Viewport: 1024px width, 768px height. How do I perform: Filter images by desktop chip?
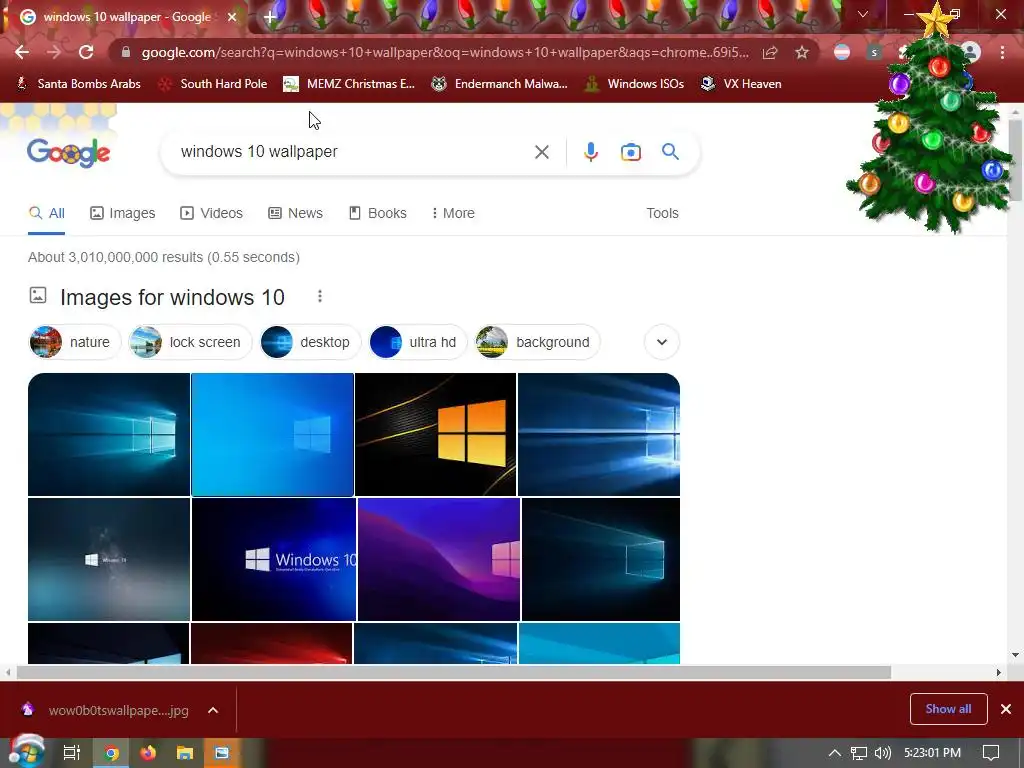click(x=310, y=342)
